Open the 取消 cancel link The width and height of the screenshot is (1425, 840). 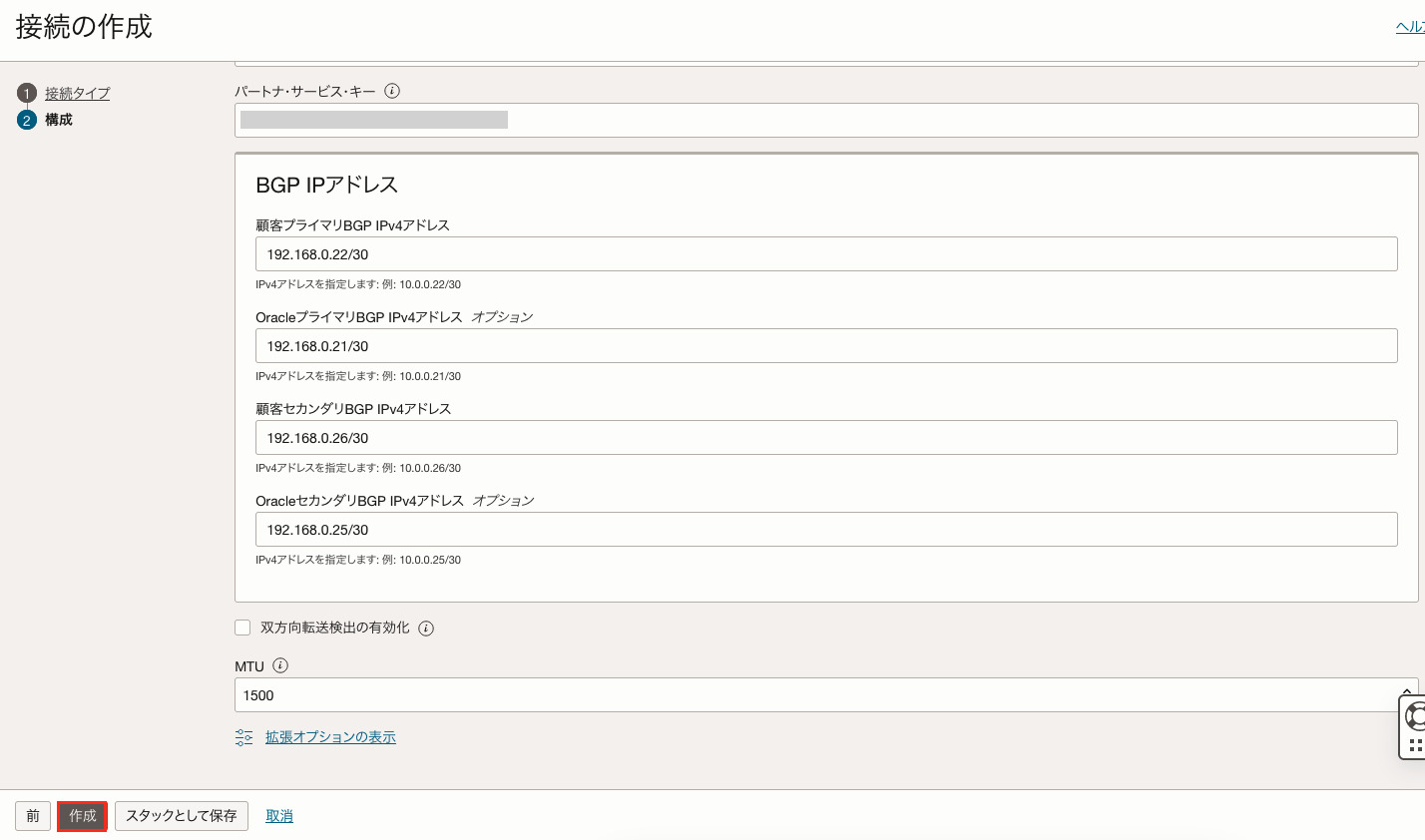(278, 815)
